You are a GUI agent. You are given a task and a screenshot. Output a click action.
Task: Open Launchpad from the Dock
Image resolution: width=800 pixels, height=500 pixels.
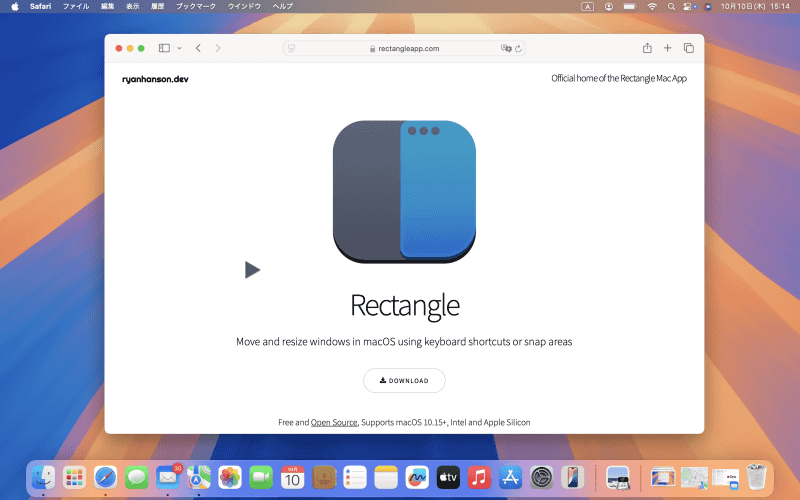pos(74,478)
